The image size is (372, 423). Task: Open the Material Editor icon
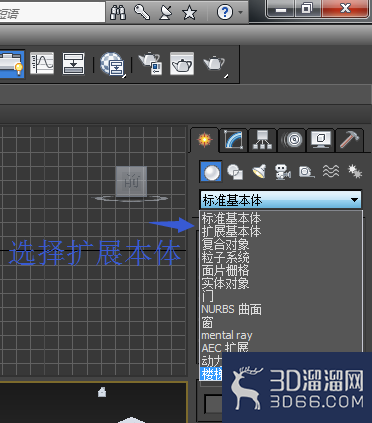113,64
